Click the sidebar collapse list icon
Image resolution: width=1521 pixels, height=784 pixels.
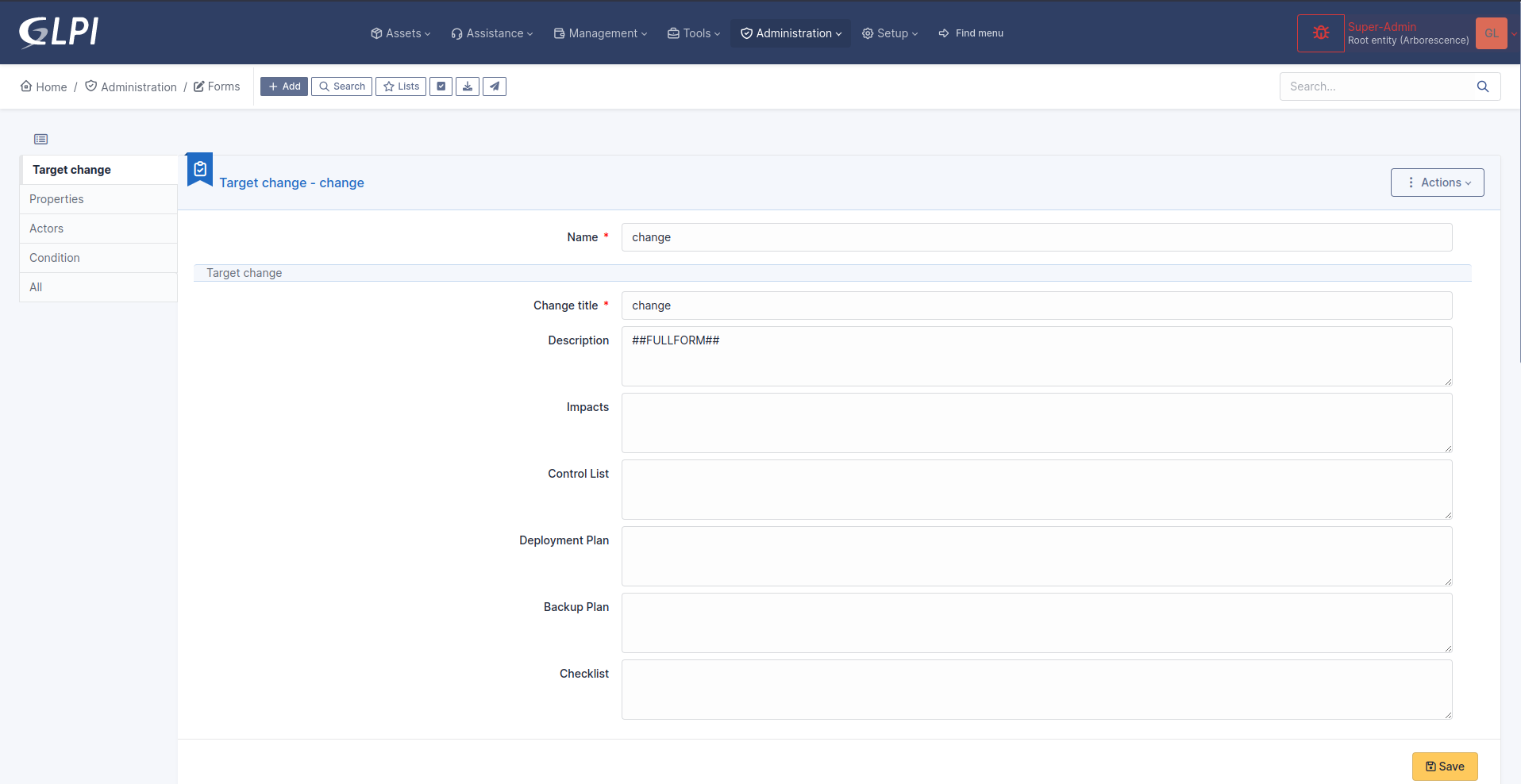[40, 139]
